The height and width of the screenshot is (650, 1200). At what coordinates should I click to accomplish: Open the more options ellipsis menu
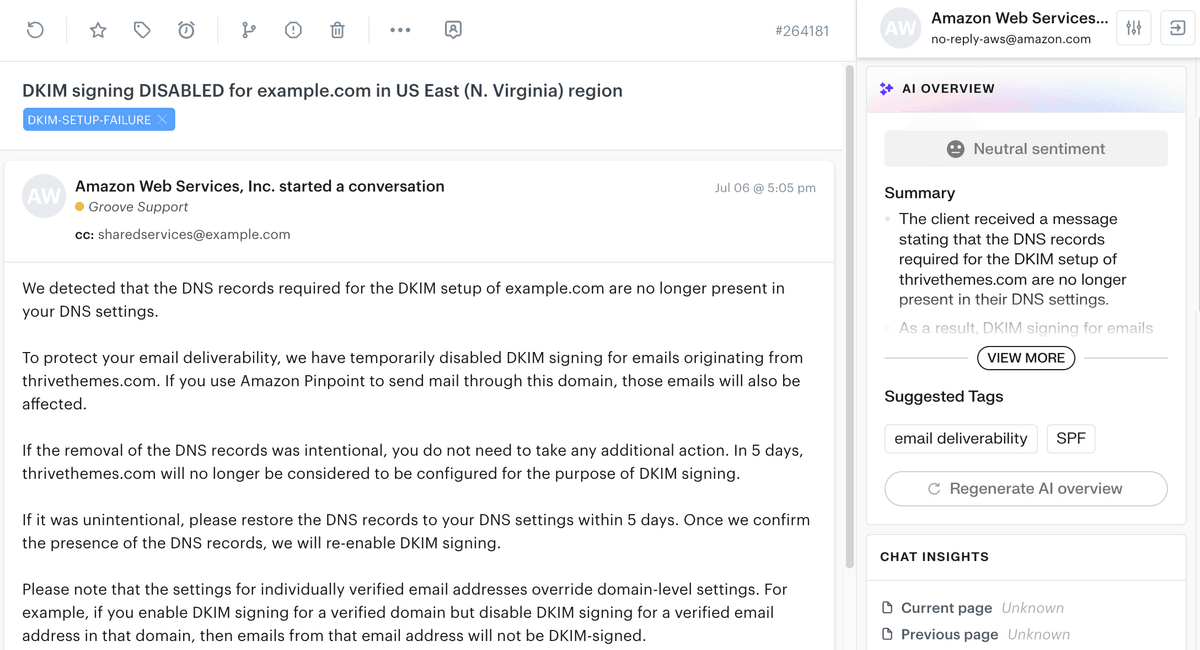(x=400, y=30)
